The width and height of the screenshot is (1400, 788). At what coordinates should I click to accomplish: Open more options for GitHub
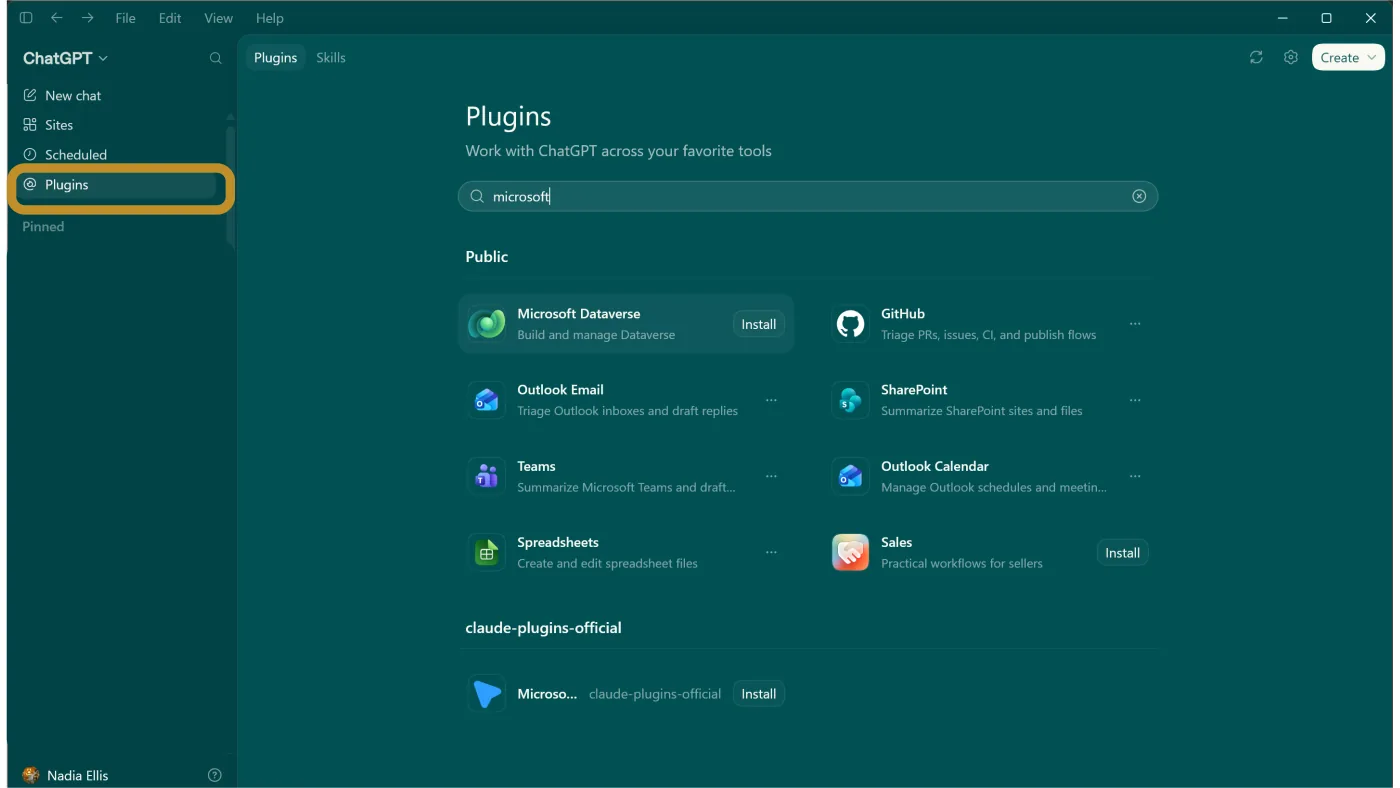1135,324
